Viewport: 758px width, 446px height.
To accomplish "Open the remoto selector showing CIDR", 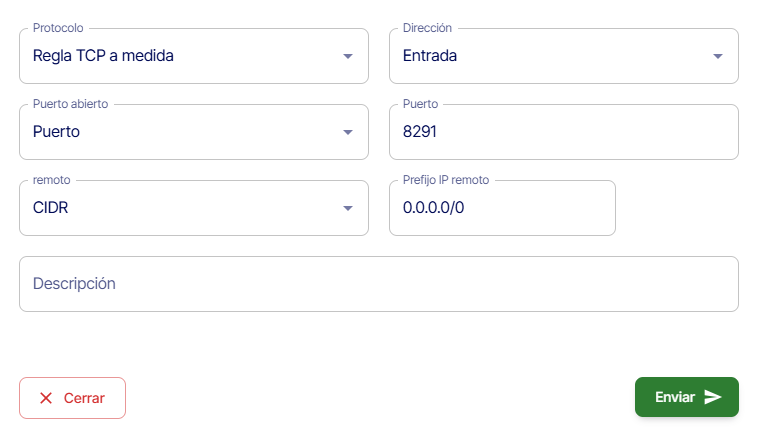I will coord(180,208).
